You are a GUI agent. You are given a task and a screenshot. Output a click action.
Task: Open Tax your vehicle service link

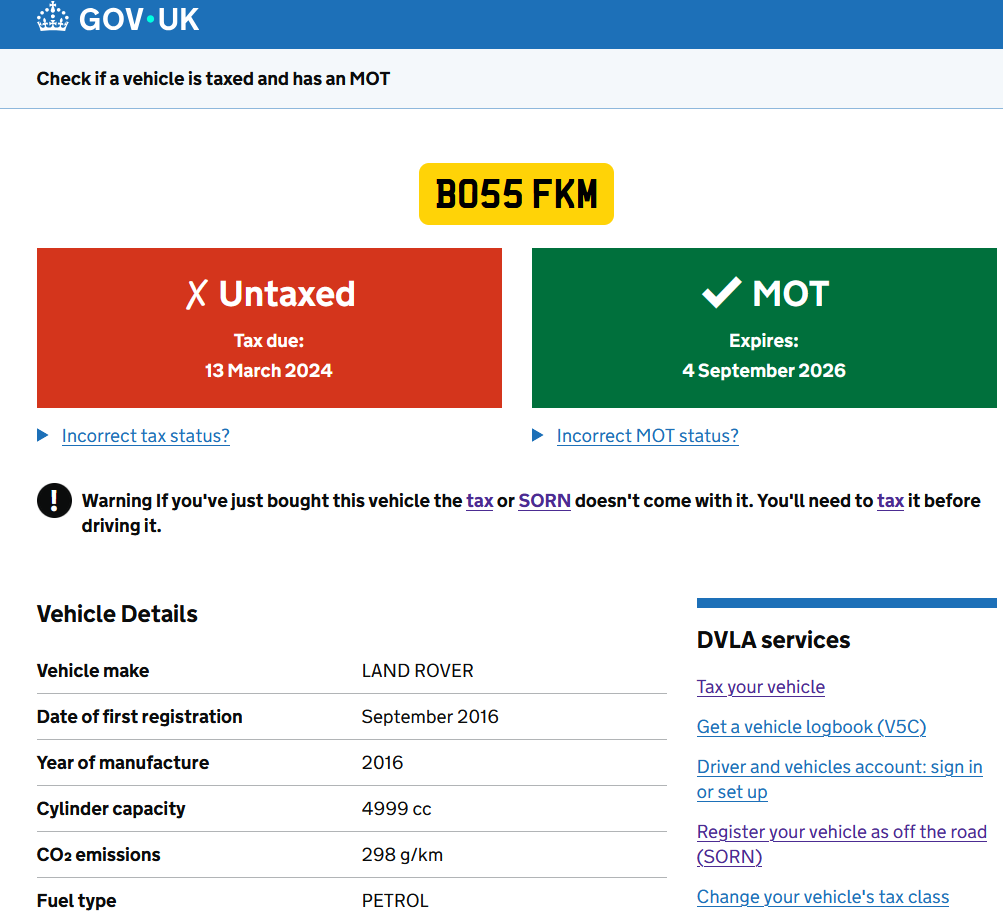(x=760, y=687)
